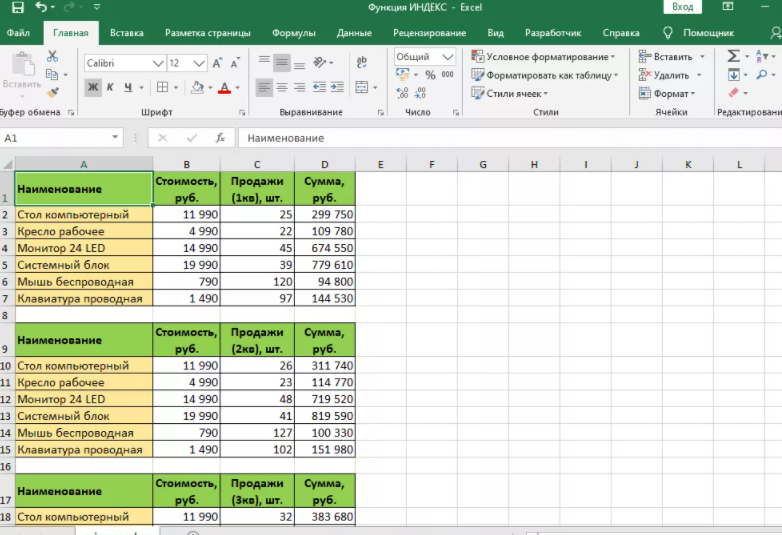
Task: Align text to the bottom of the cell
Action: coord(299,65)
